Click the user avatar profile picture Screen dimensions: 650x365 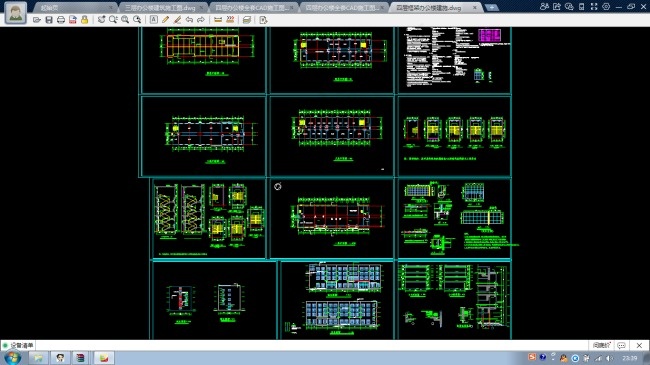point(16,12)
